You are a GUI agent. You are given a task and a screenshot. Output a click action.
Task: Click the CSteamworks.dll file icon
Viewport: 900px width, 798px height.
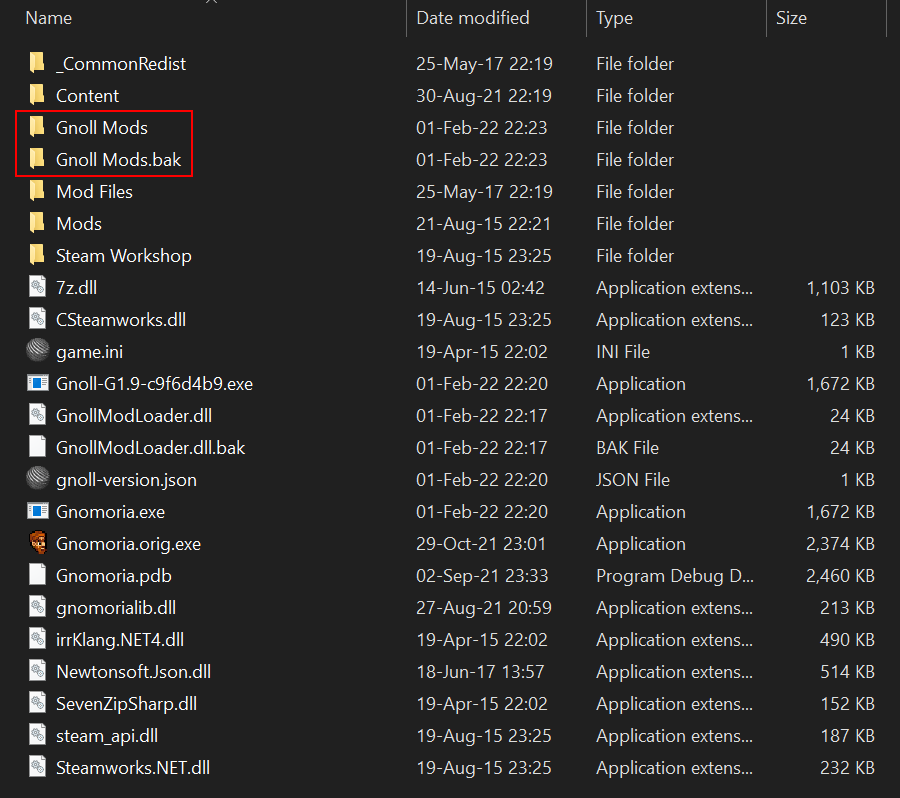pyautogui.click(x=37, y=319)
